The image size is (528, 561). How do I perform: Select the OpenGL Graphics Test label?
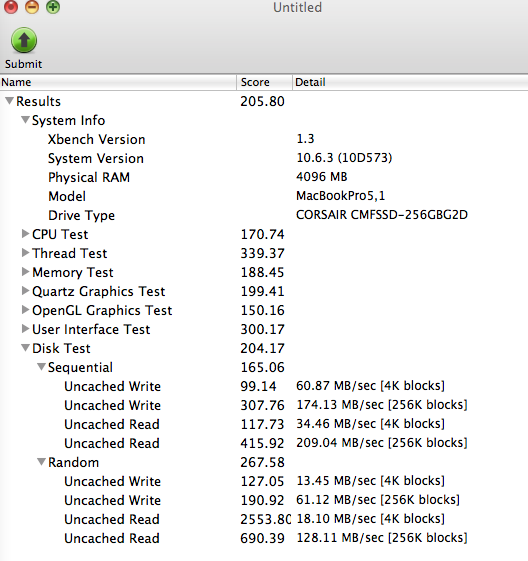[x=102, y=311]
